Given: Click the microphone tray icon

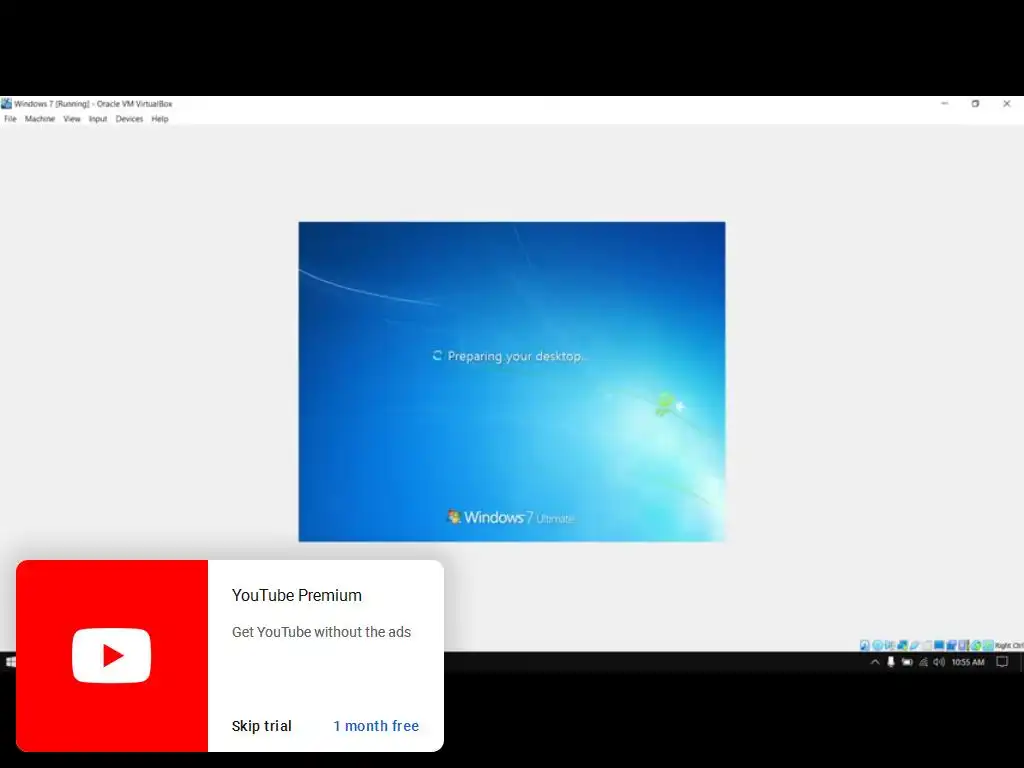Looking at the screenshot, I should [x=891, y=662].
